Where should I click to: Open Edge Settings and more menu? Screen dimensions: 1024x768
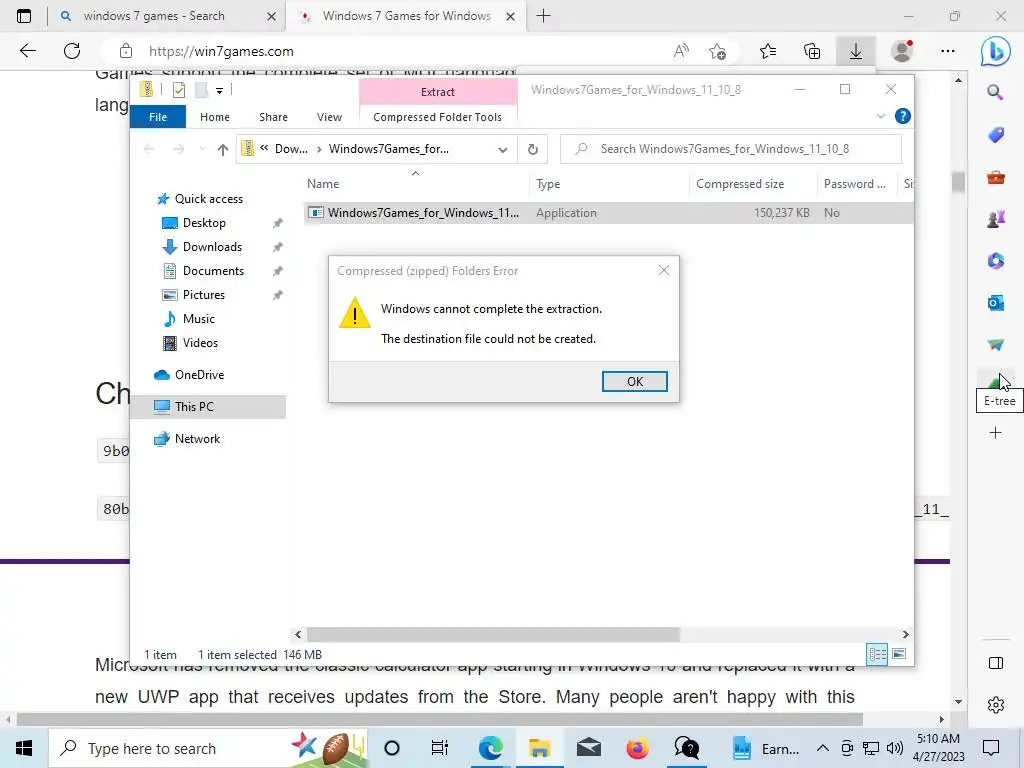(948, 51)
